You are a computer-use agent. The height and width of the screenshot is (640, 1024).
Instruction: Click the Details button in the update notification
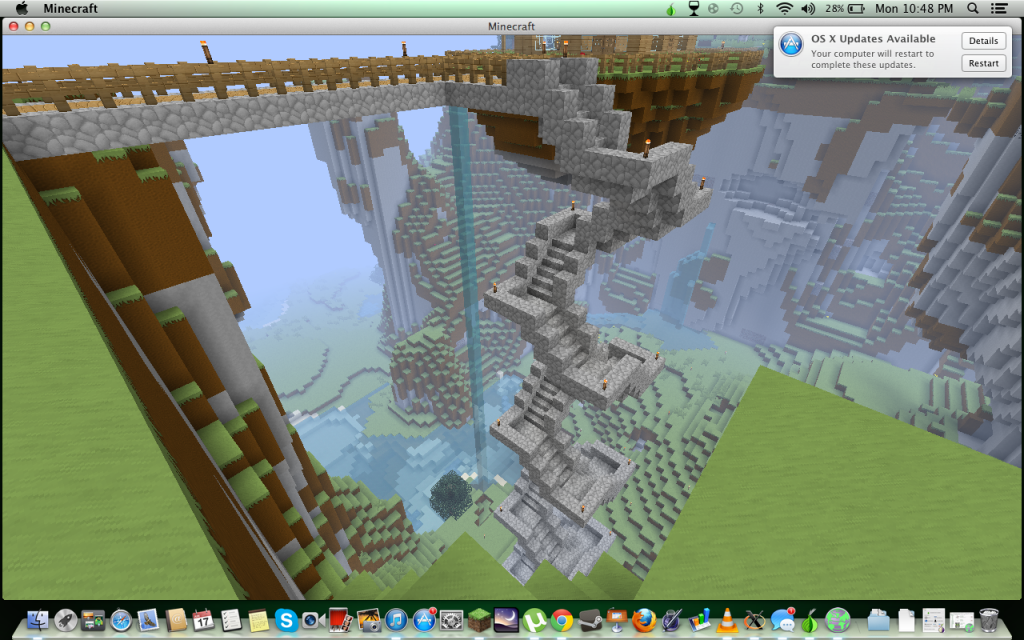983,40
